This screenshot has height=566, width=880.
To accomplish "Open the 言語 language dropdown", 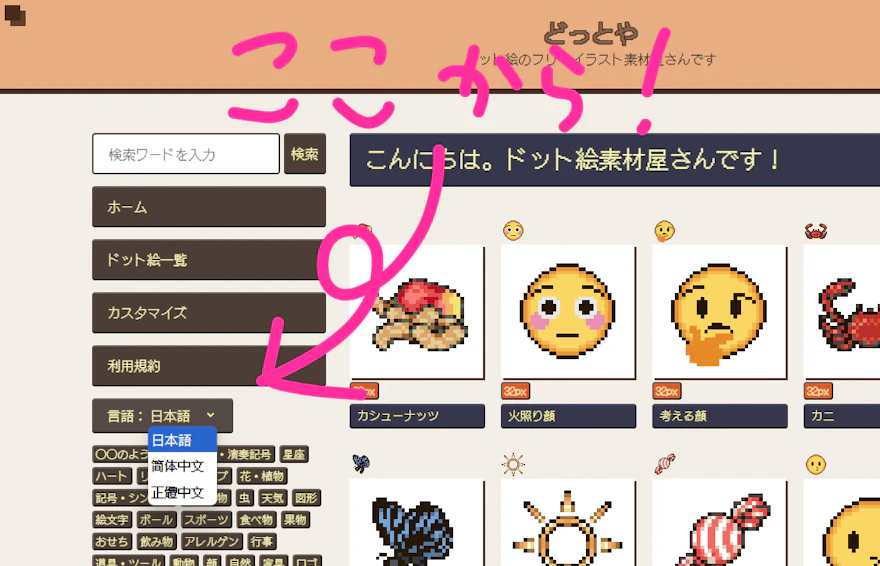I will pyautogui.click(x=162, y=416).
